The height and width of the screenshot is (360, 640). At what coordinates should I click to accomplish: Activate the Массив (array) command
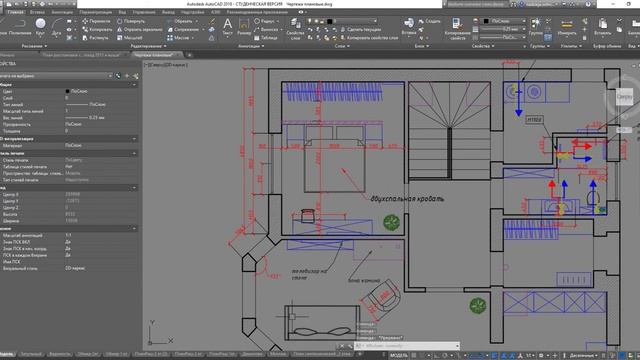(x=178, y=38)
